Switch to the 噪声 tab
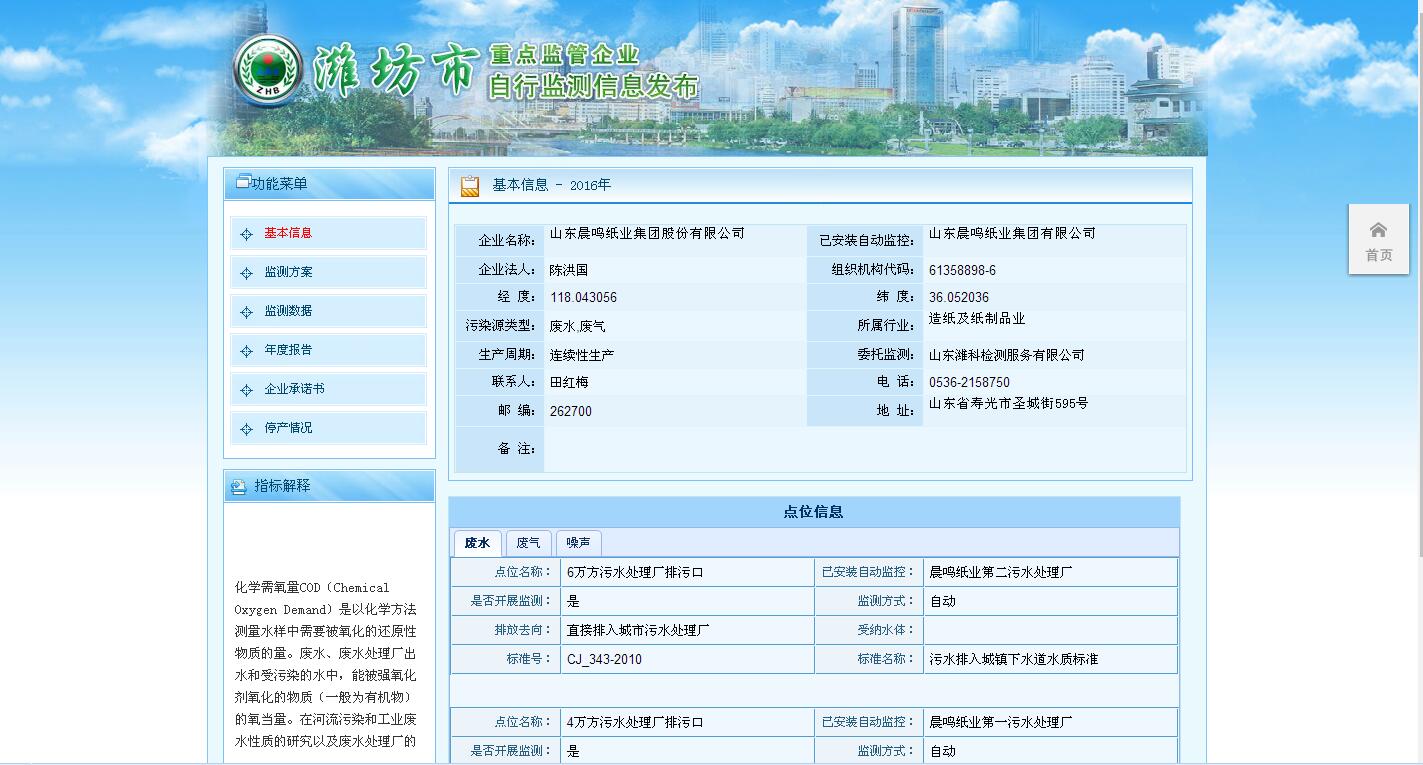This screenshot has width=1423, height=765. (x=578, y=543)
